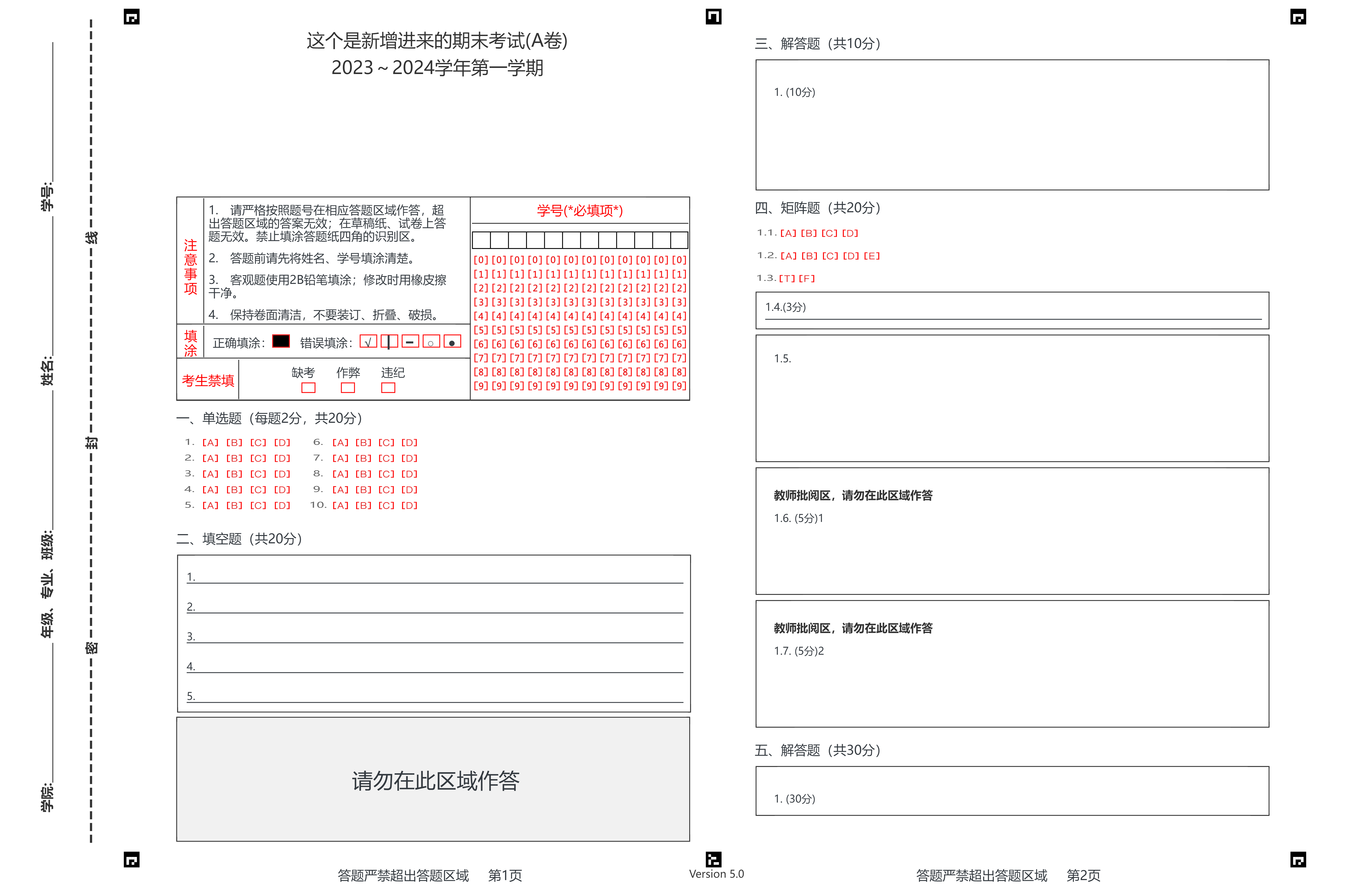
Task: Click fill-in-the-blank line 5
Action: [435, 696]
